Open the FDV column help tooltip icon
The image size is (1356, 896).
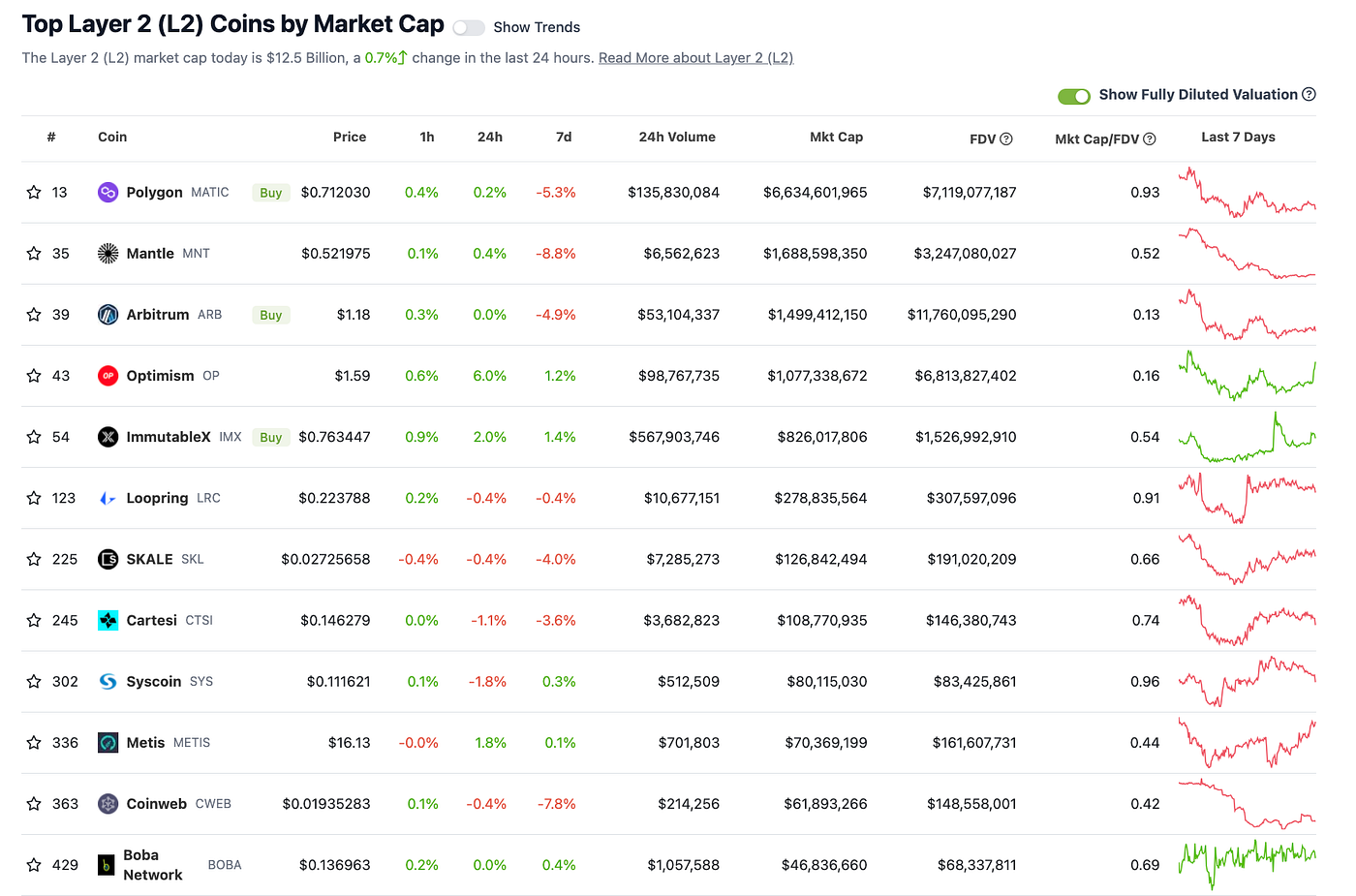pos(1006,139)
